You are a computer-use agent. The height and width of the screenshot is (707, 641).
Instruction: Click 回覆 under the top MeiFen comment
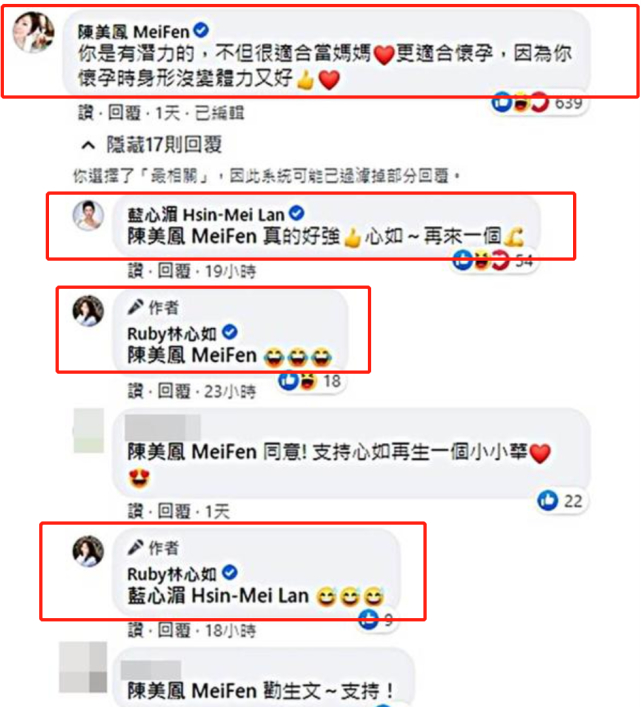(124, 113)
